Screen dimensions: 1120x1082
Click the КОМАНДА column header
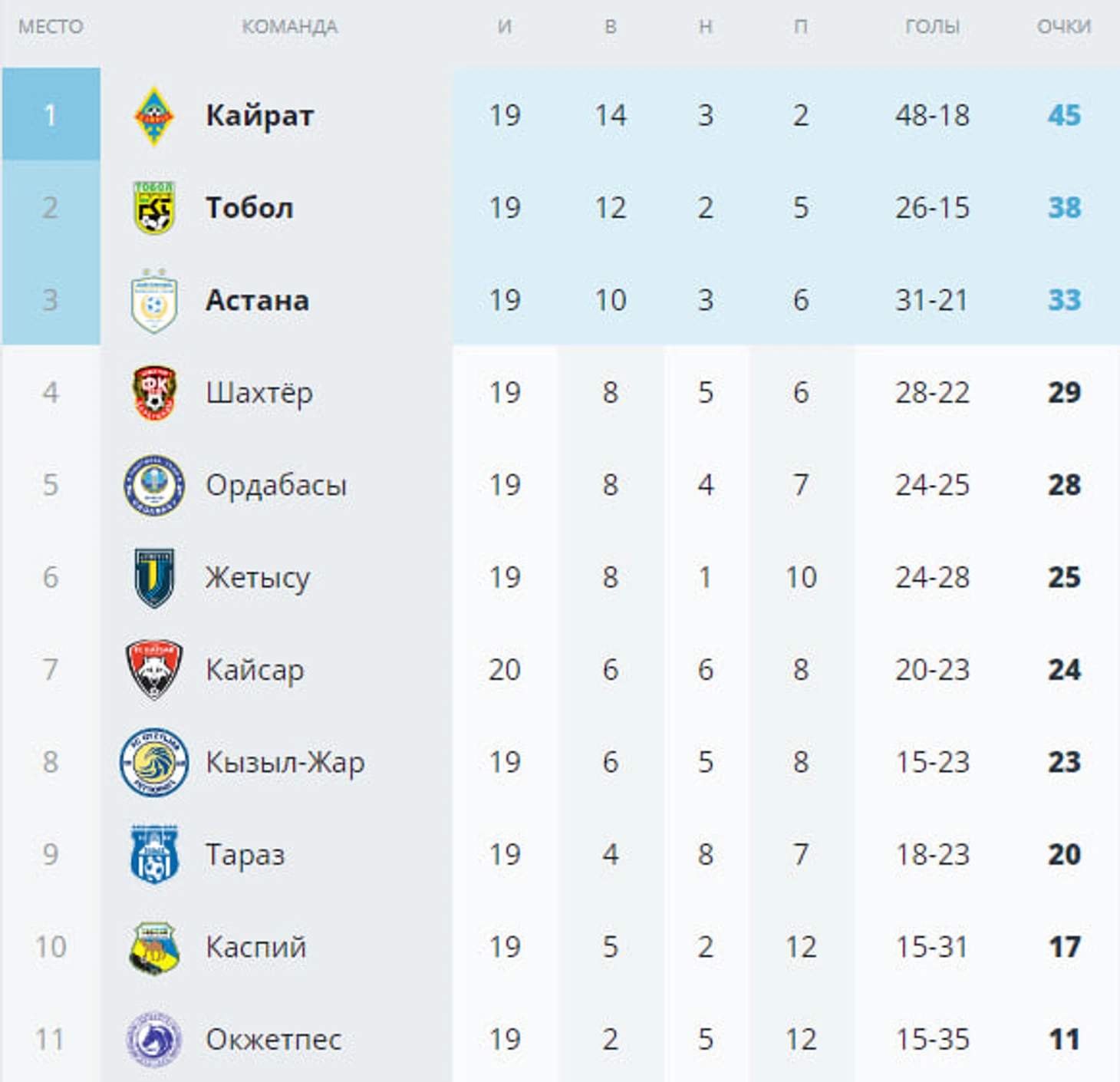point(289,27)
